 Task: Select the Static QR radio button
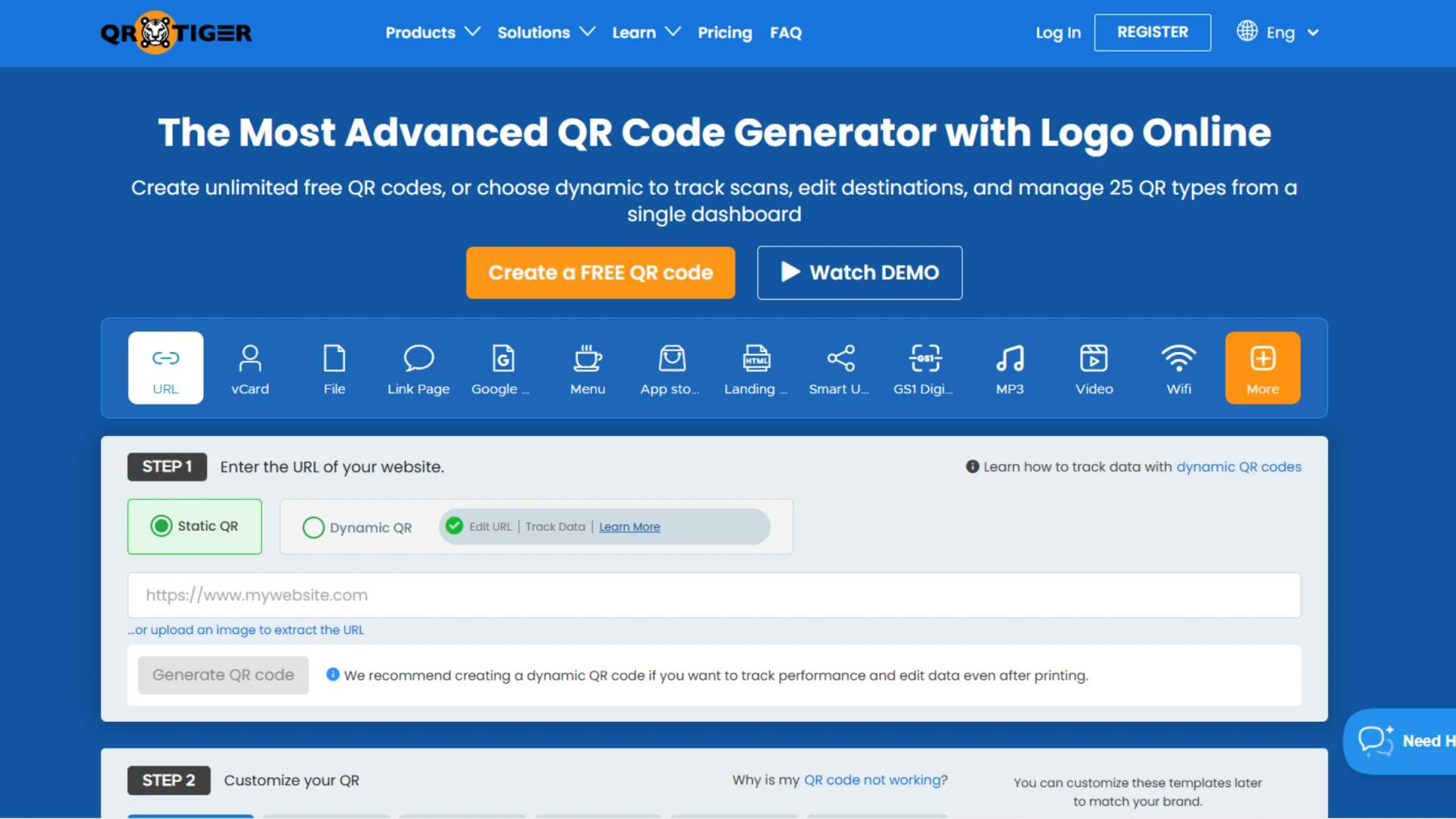click(x=161, y=526)
